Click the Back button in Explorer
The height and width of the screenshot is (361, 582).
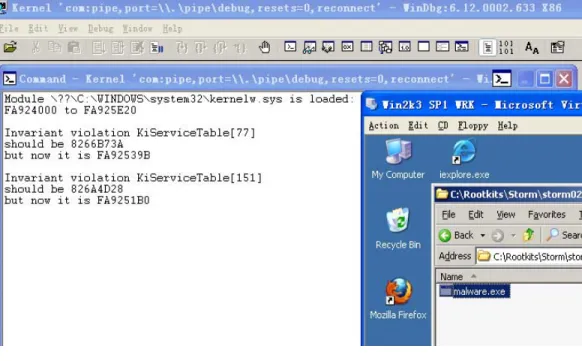[456, 235]
